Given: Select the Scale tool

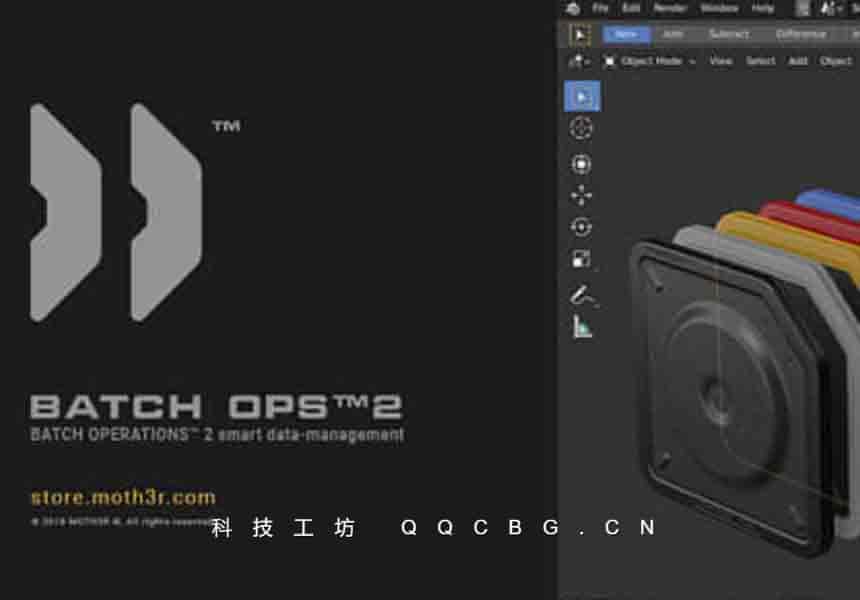Looking at the screenshot, I should [581, 259].
